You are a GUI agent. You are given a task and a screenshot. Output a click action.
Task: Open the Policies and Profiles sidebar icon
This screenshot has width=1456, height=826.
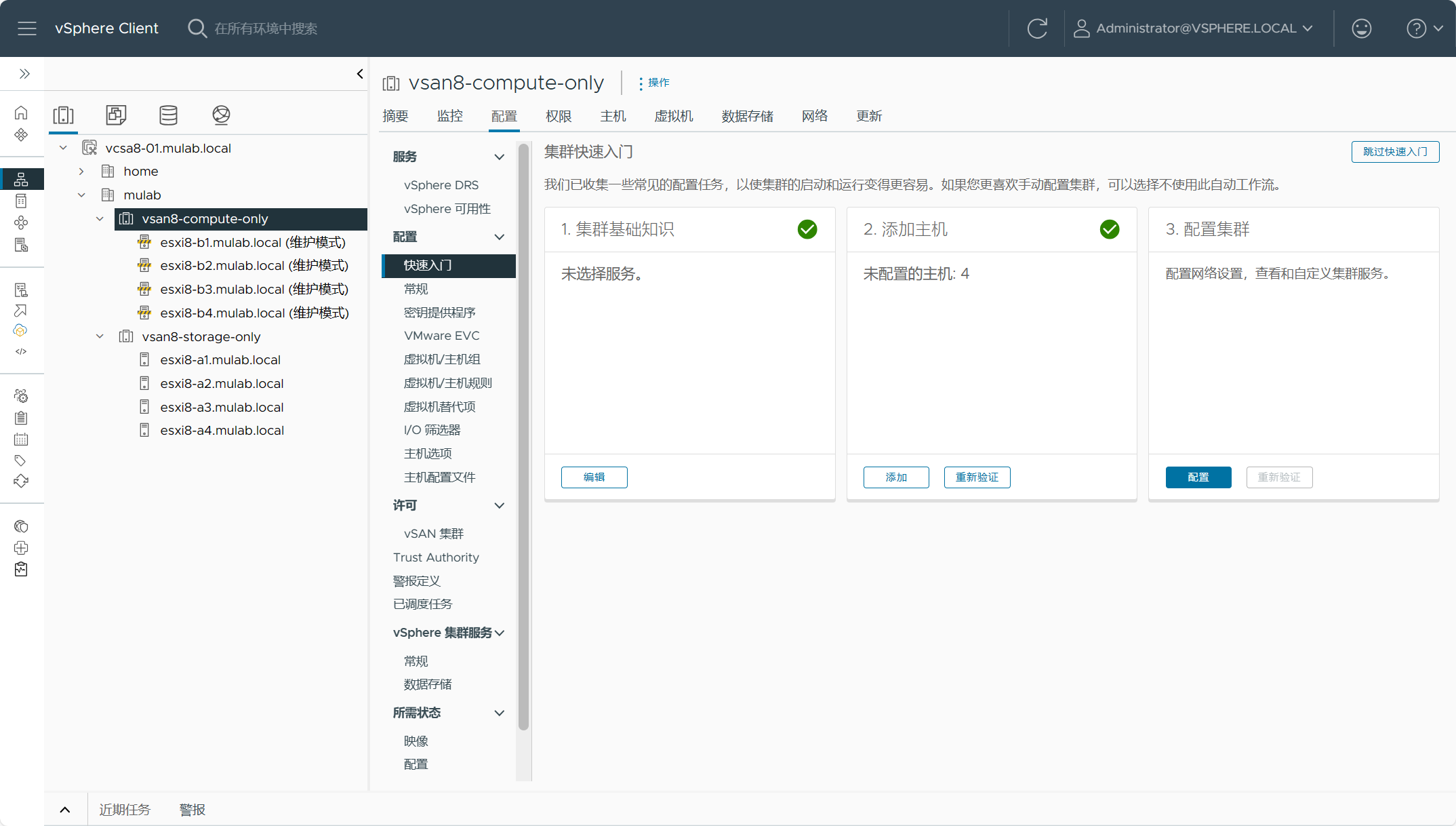(21, 290)
